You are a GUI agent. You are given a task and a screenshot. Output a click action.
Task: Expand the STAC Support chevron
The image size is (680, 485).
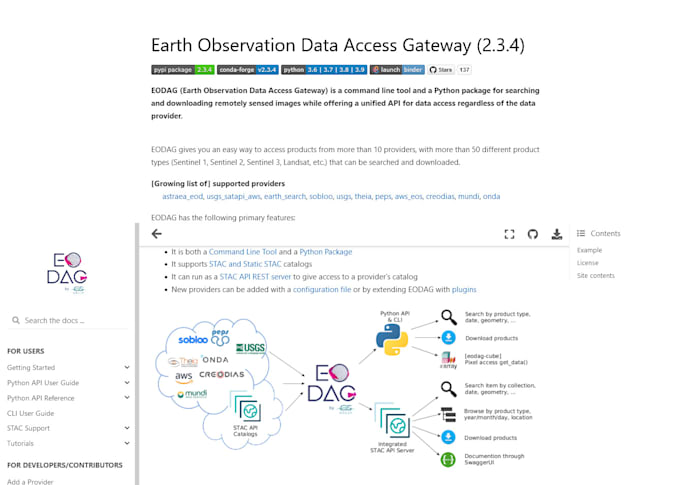click(x=127, y=428)
